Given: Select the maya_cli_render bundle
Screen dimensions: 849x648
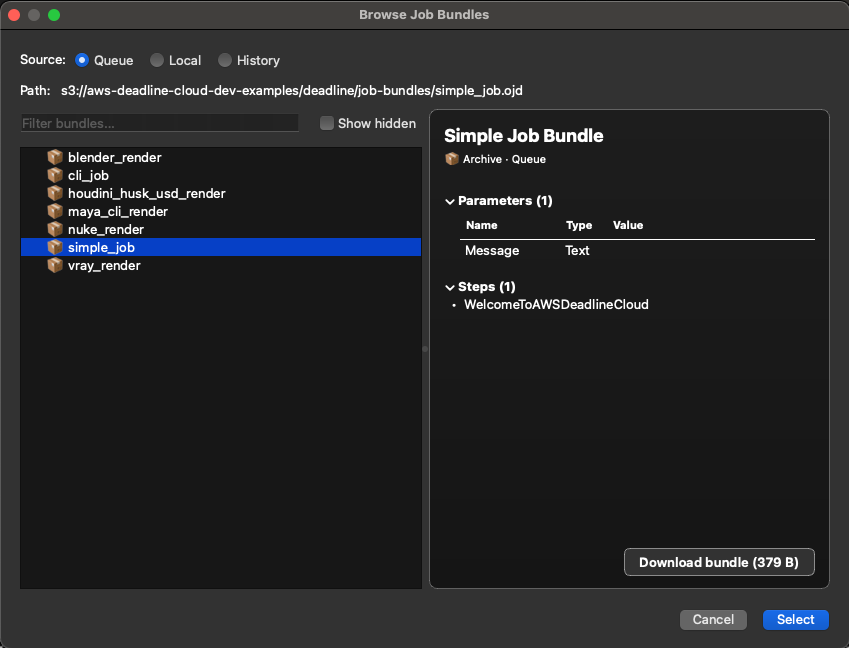Looking at the screenshot, I should 221,211.
